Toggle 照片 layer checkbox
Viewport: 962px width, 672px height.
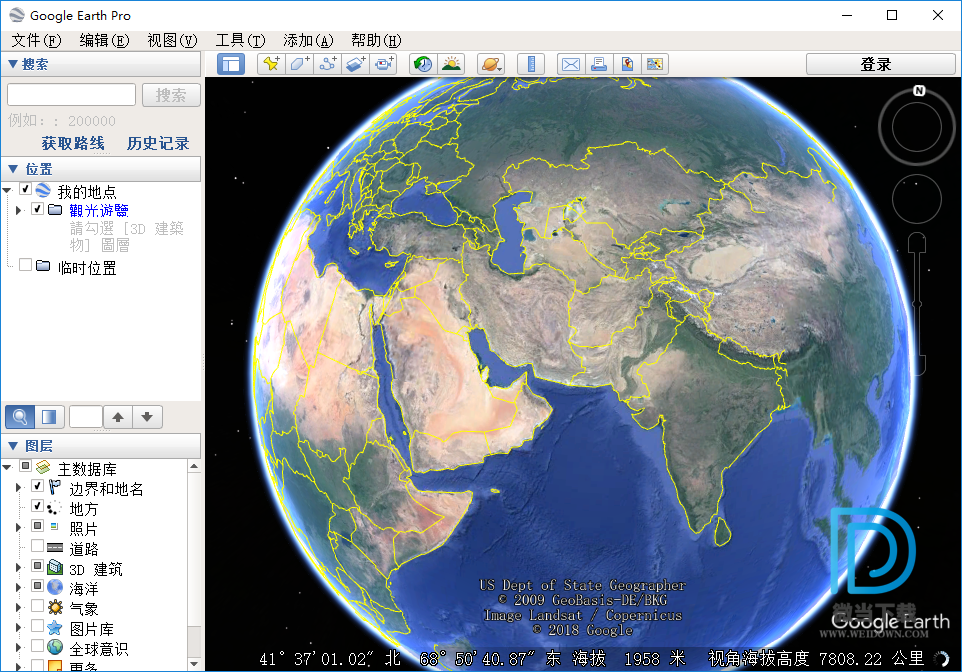tap(37, 527)
